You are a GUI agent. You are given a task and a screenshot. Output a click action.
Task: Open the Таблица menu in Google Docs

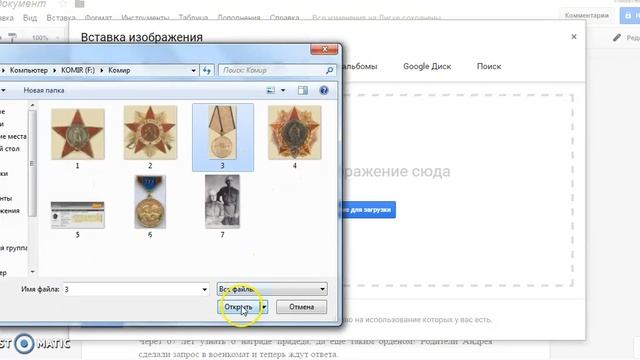[x=193, y=18]
